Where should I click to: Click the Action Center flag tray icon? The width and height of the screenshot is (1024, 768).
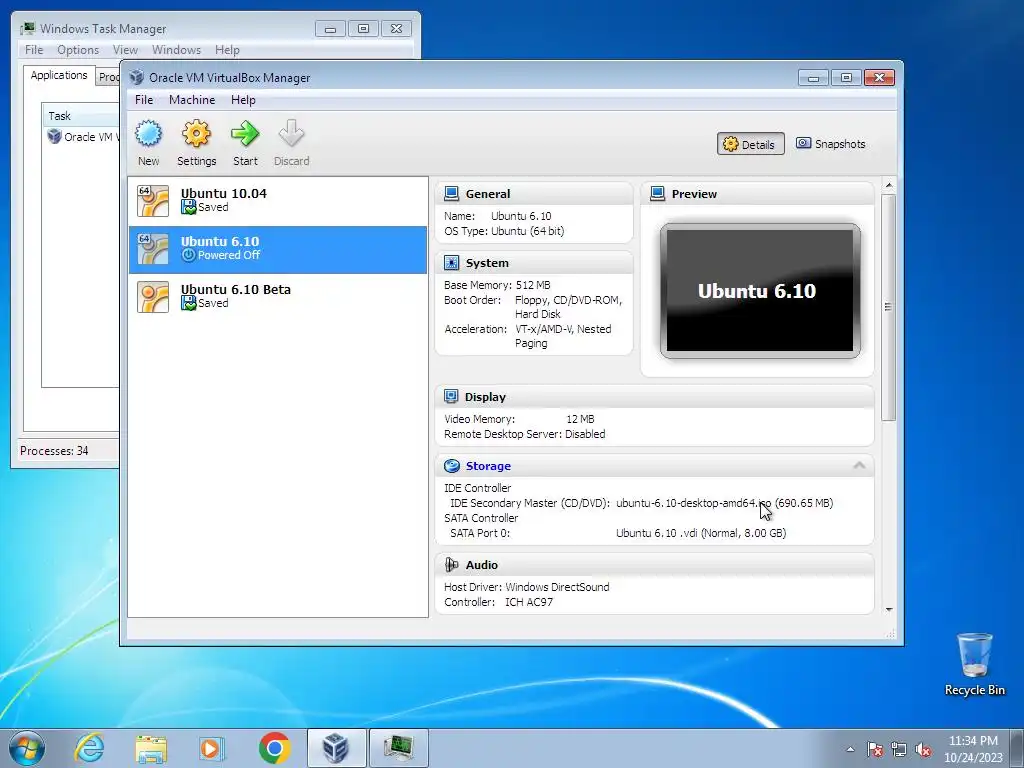point(875,749)
